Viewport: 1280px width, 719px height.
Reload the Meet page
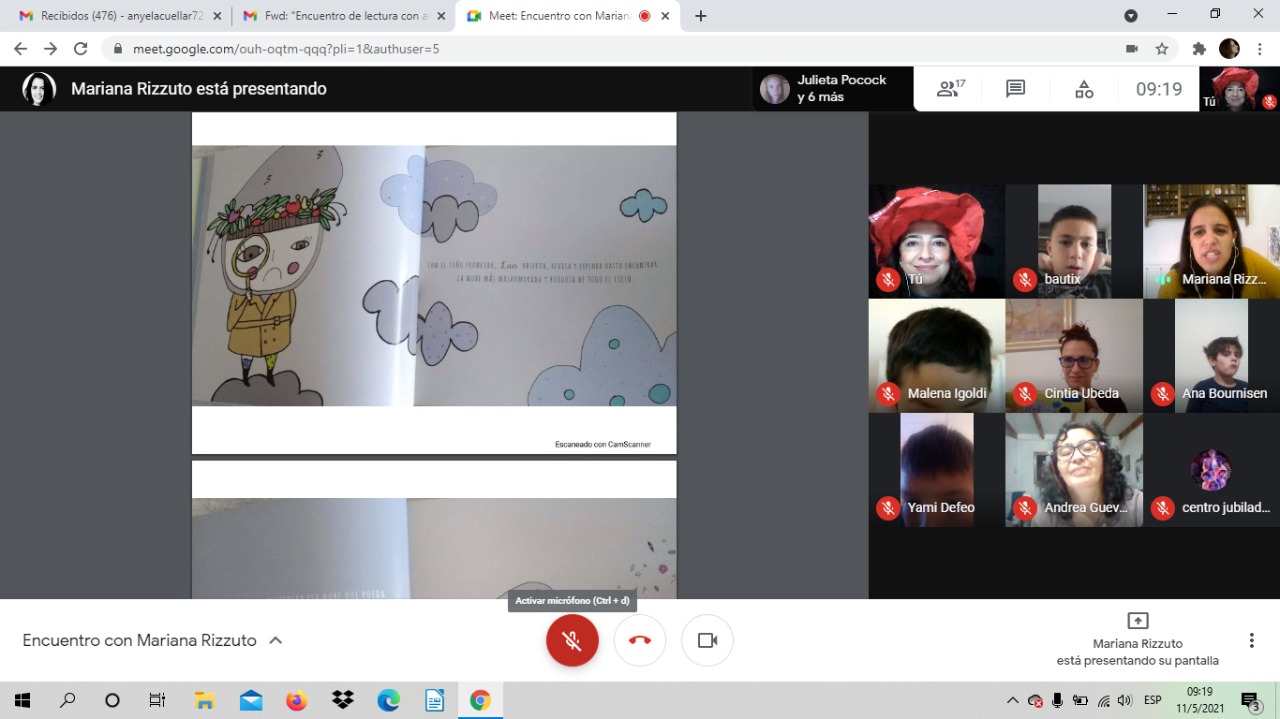[x=81, y=49]
